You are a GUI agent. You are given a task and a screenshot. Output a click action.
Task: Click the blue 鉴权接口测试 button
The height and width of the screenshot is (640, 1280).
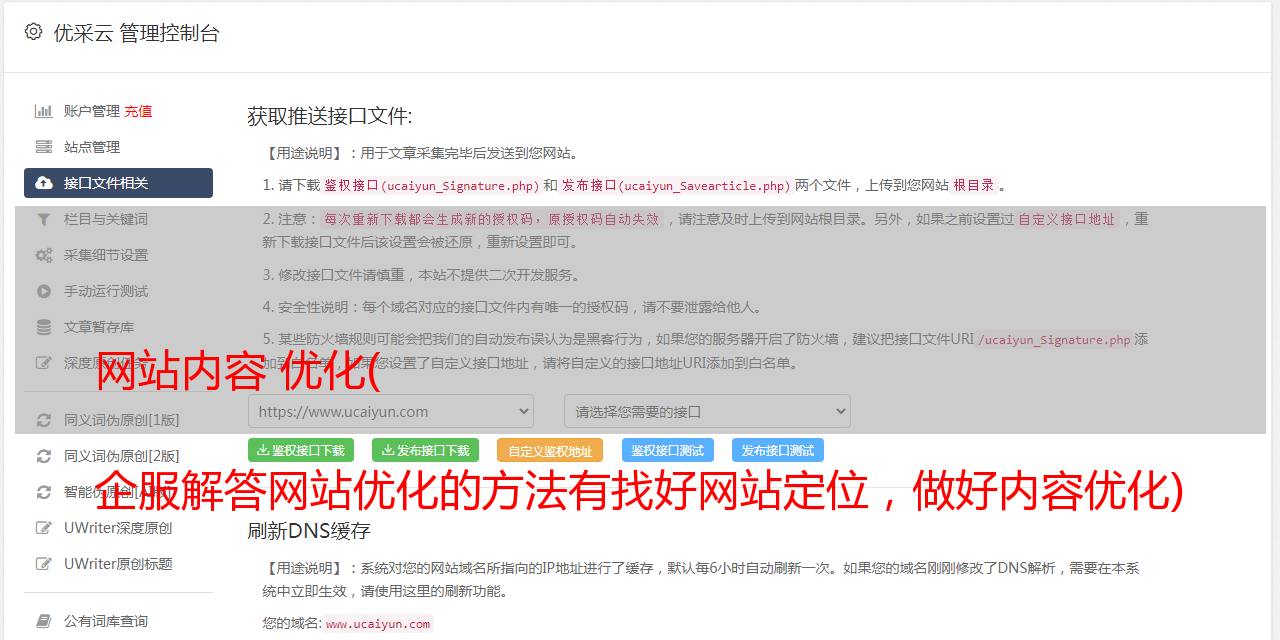pyautogui.click(x=668, y=450)
